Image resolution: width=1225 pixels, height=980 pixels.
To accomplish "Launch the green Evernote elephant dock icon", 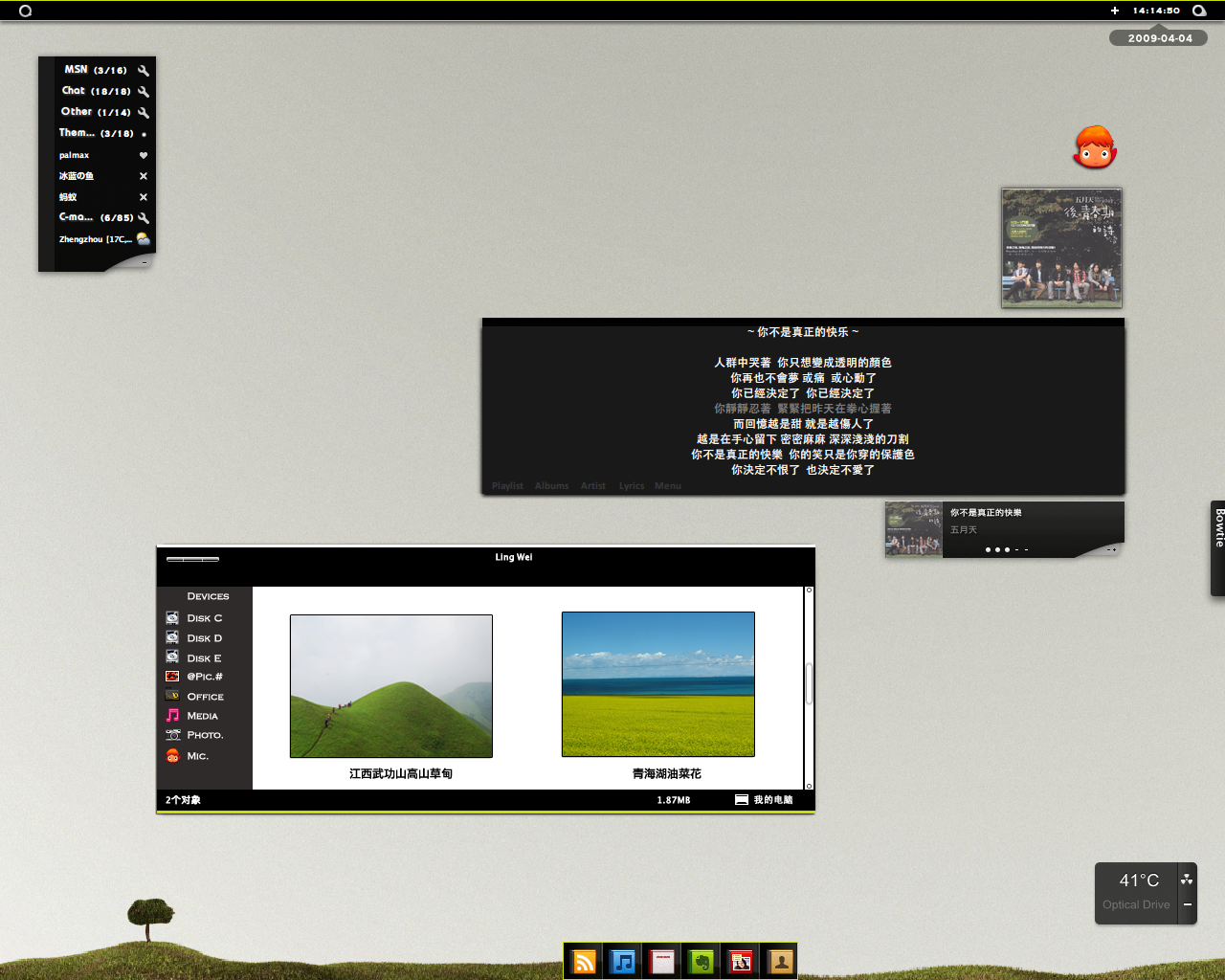I will [x=702, y=961].
